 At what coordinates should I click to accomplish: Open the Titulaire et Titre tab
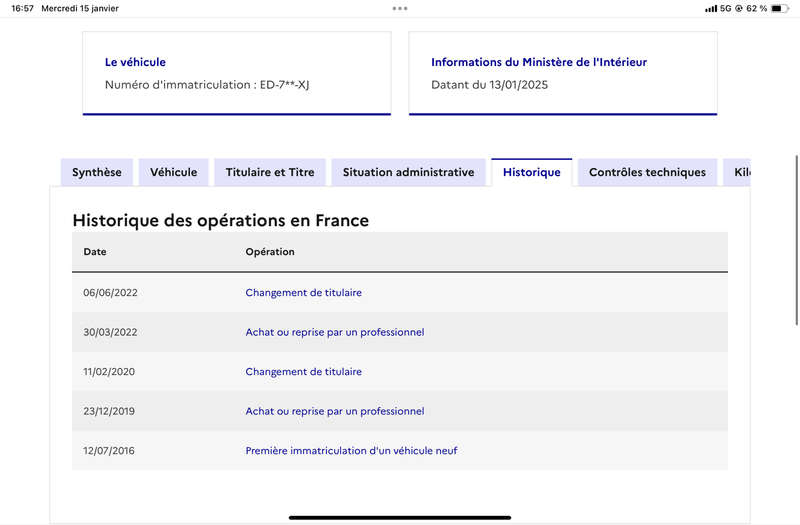pos(270,172)
